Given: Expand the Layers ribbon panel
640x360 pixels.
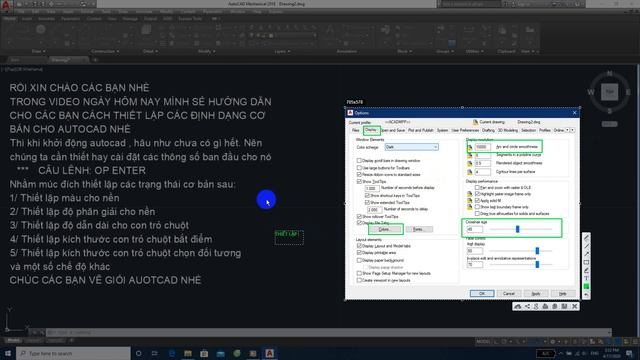Looking at the screenshot, I should tap(282, 51).
